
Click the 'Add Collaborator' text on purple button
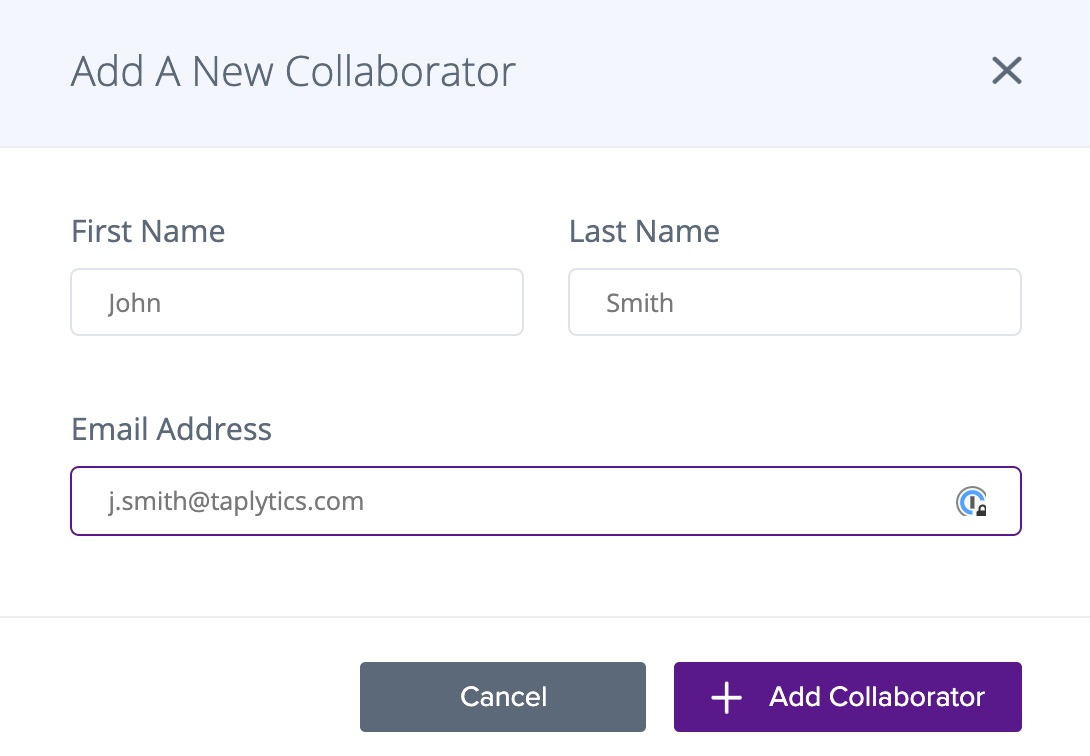pos(877,697)
